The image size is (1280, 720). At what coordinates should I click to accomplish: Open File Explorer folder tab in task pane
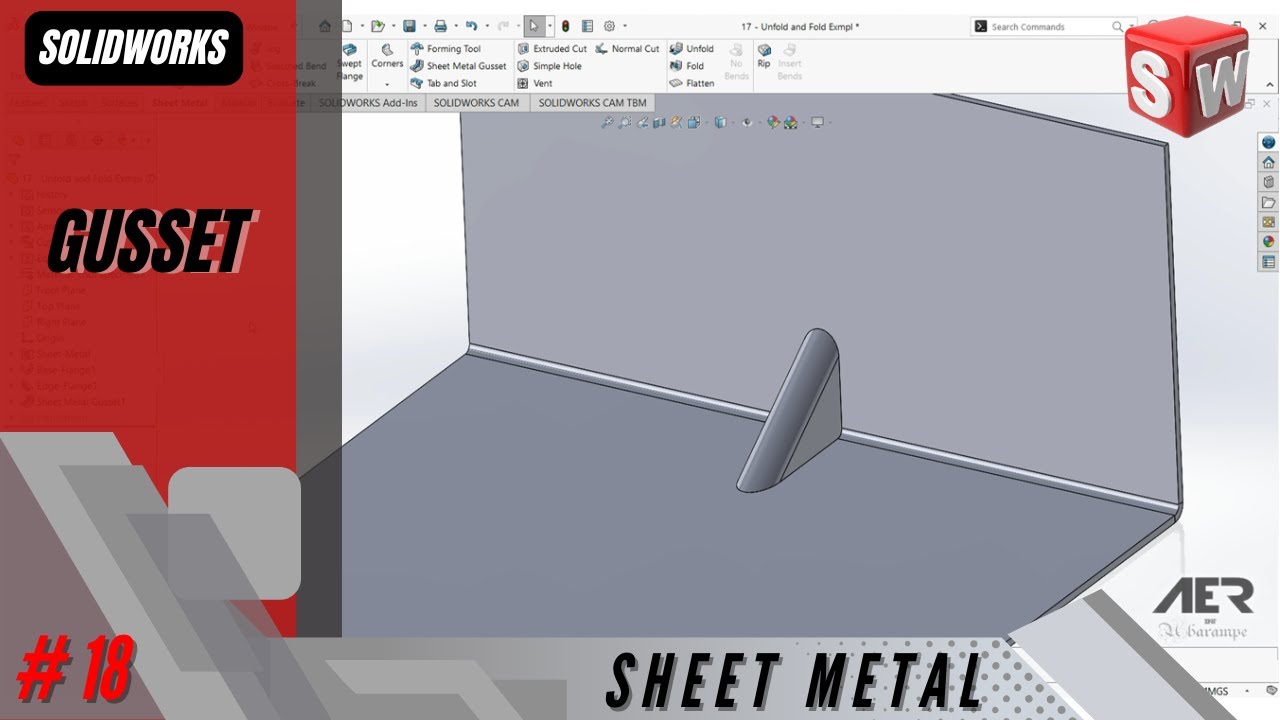click(1268, 202)
